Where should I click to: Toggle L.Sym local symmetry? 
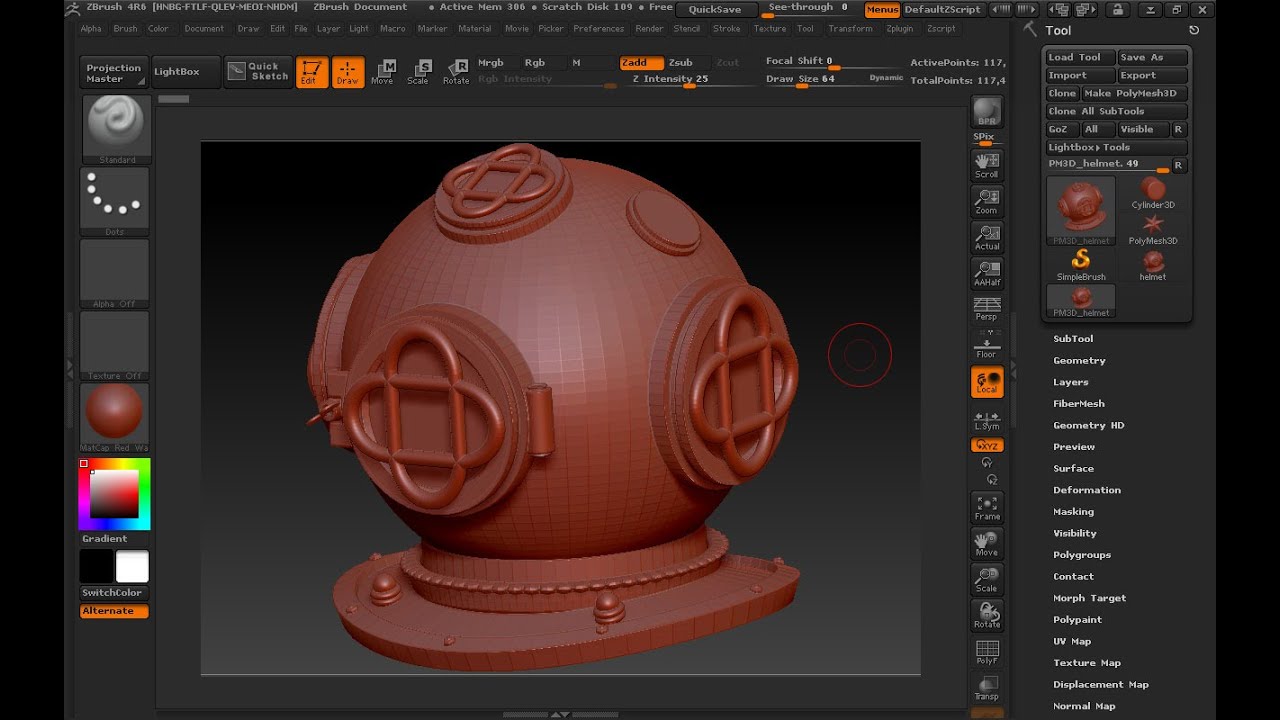click(x=987, y=421)
